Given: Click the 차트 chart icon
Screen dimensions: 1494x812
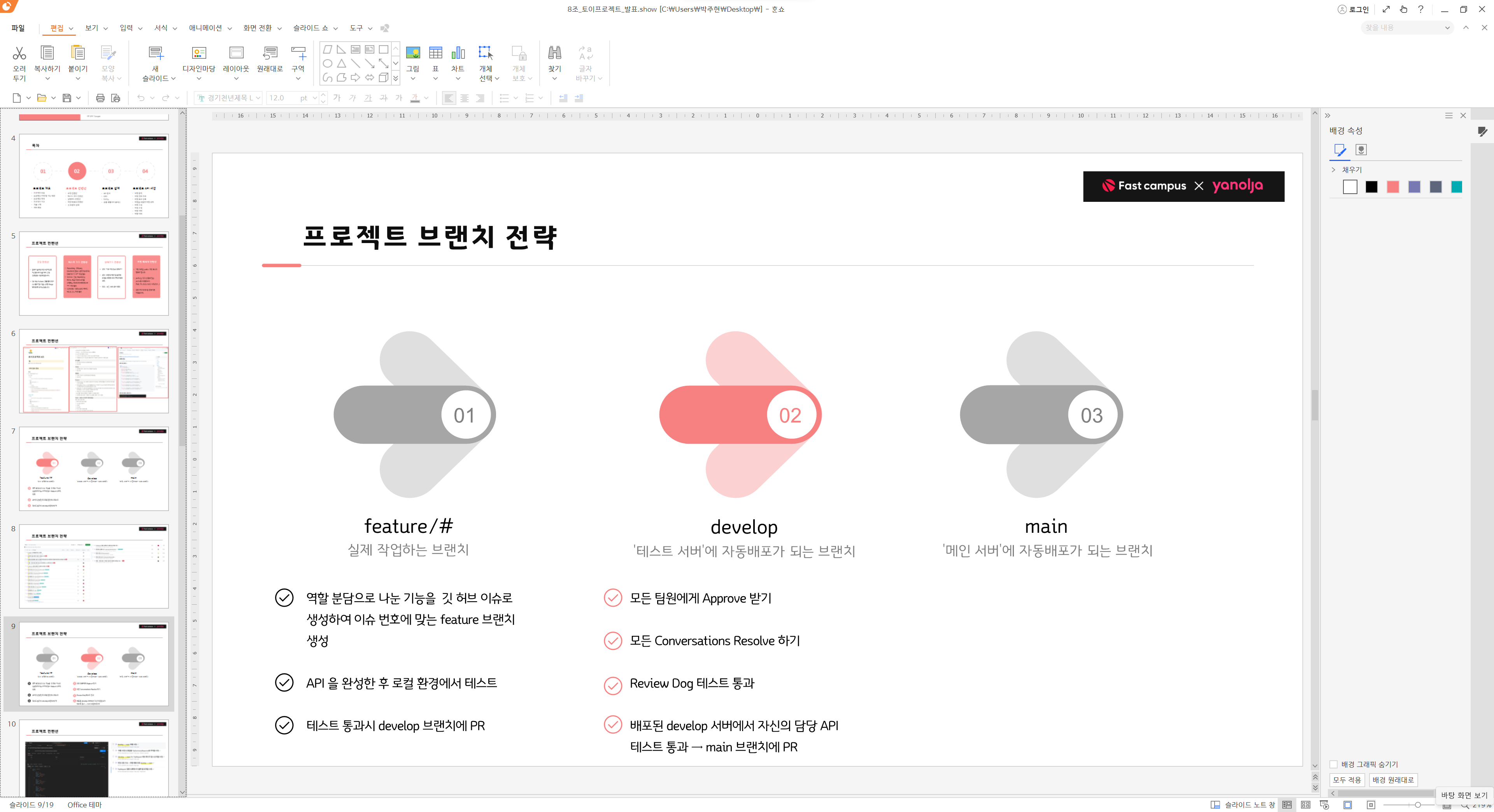Looking at the screenshot, I should tap(458, 53).
